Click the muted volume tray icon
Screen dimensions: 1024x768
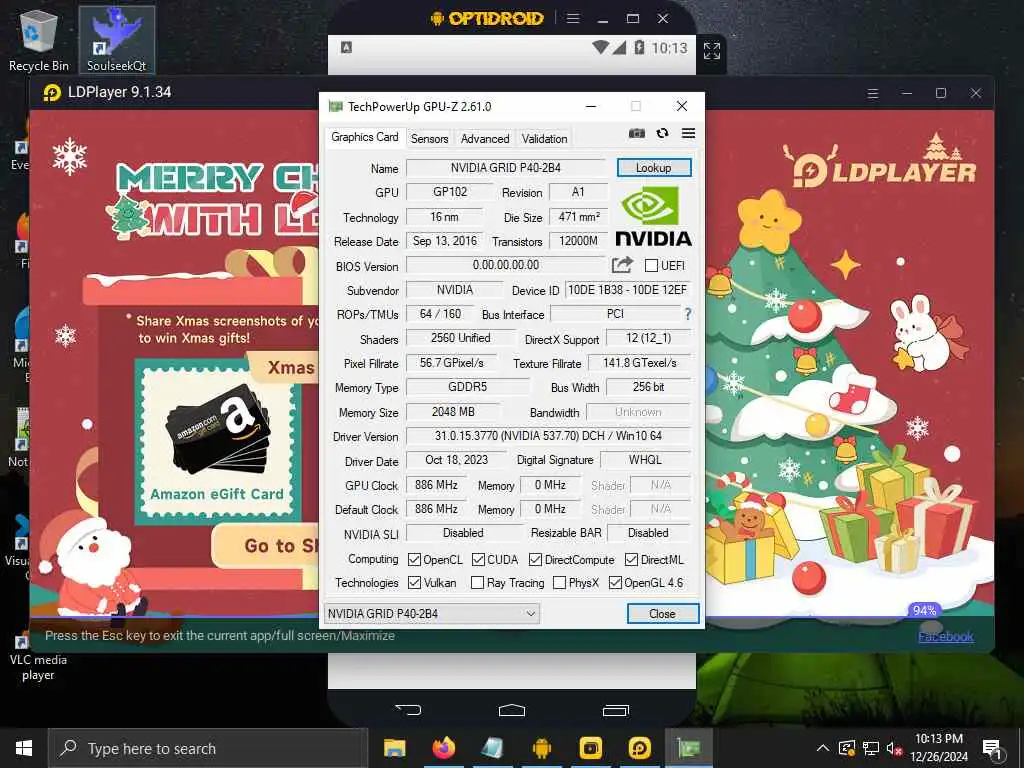coord(894,748)
